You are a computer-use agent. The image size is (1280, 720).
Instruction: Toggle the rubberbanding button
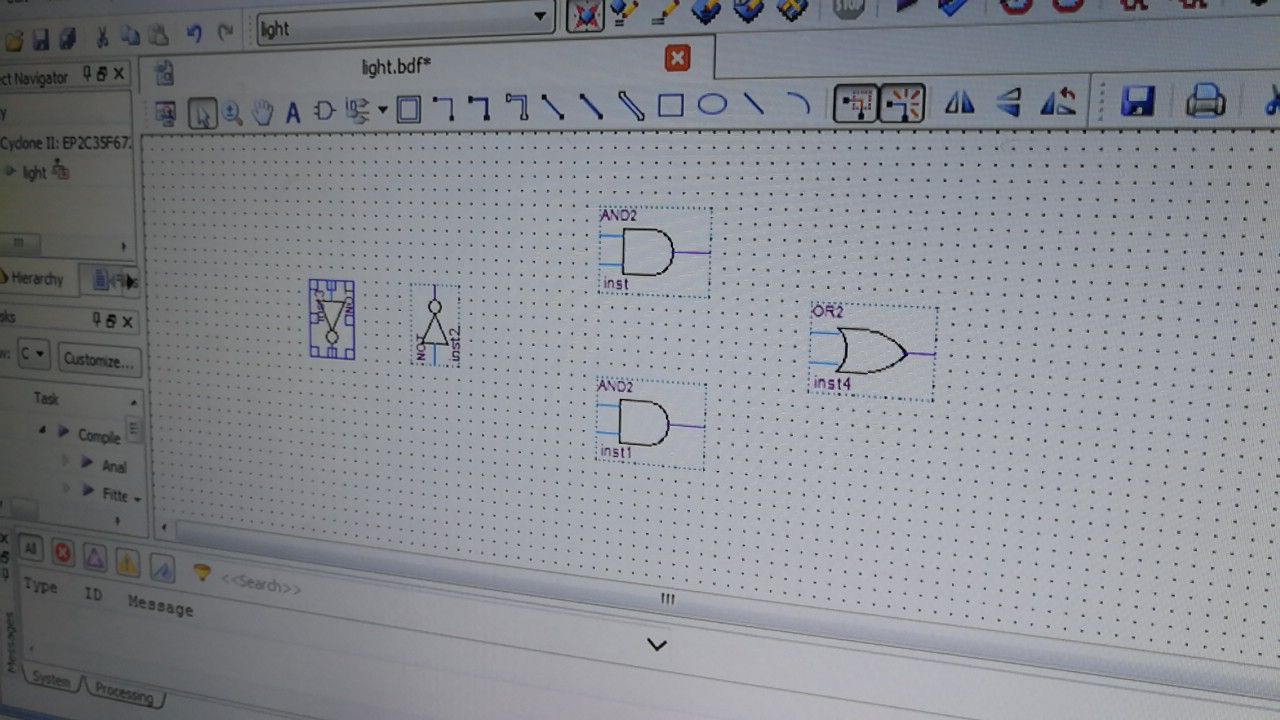pos(903,103)
